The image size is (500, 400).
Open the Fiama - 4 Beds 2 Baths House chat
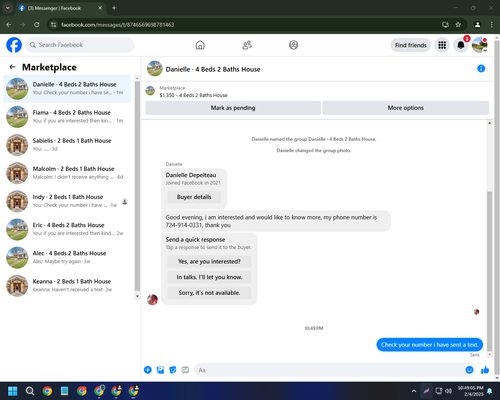(67, 117)
